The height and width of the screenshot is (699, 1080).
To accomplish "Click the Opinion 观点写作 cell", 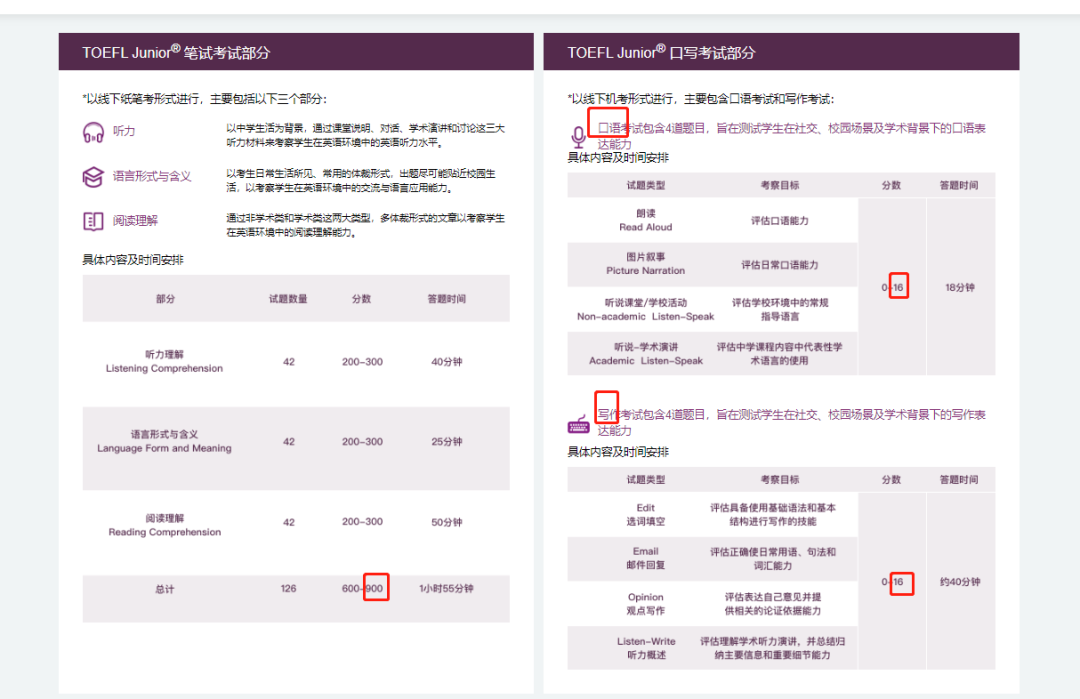I will coord(646,604).
